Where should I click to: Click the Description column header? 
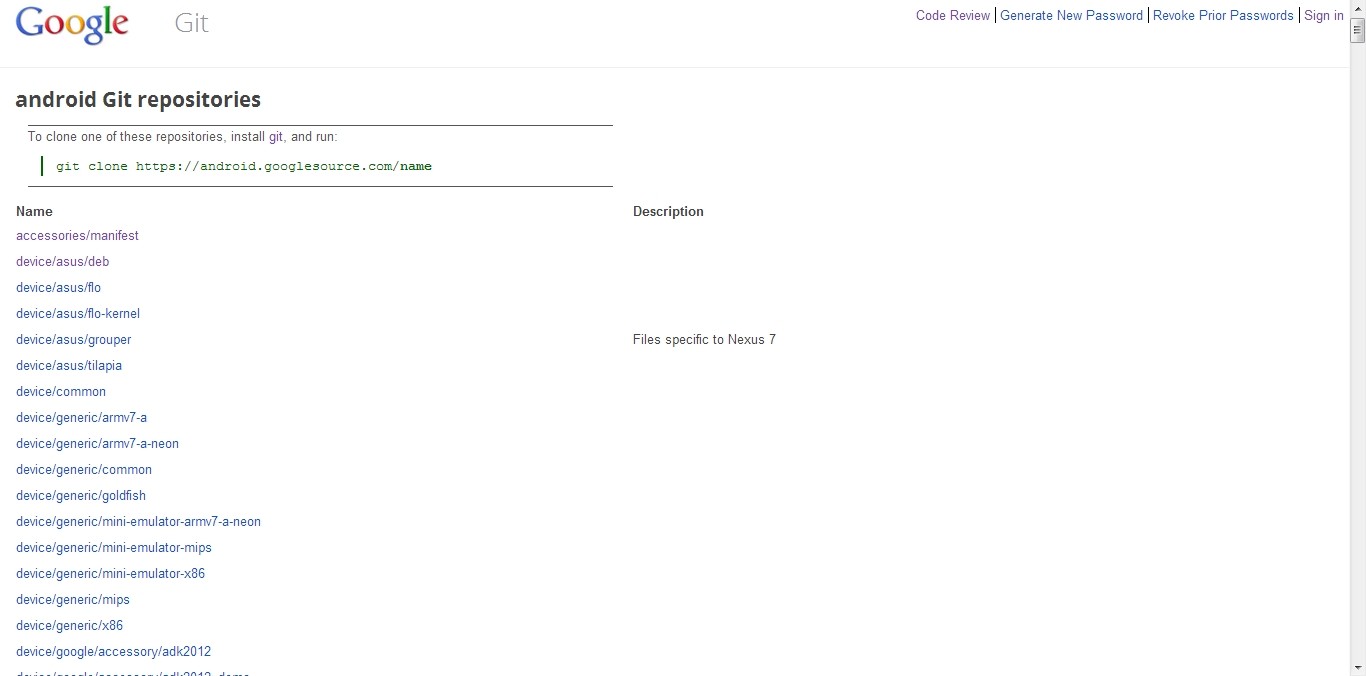(668, 212)
